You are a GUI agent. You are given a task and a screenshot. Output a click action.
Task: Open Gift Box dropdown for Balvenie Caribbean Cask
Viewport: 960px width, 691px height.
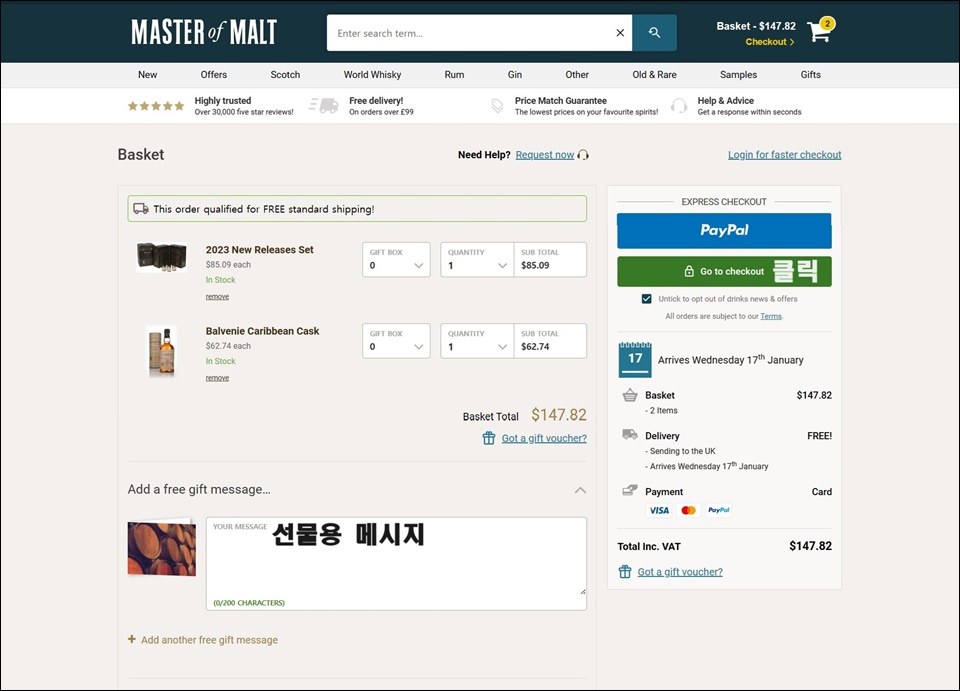pos(396,341)
